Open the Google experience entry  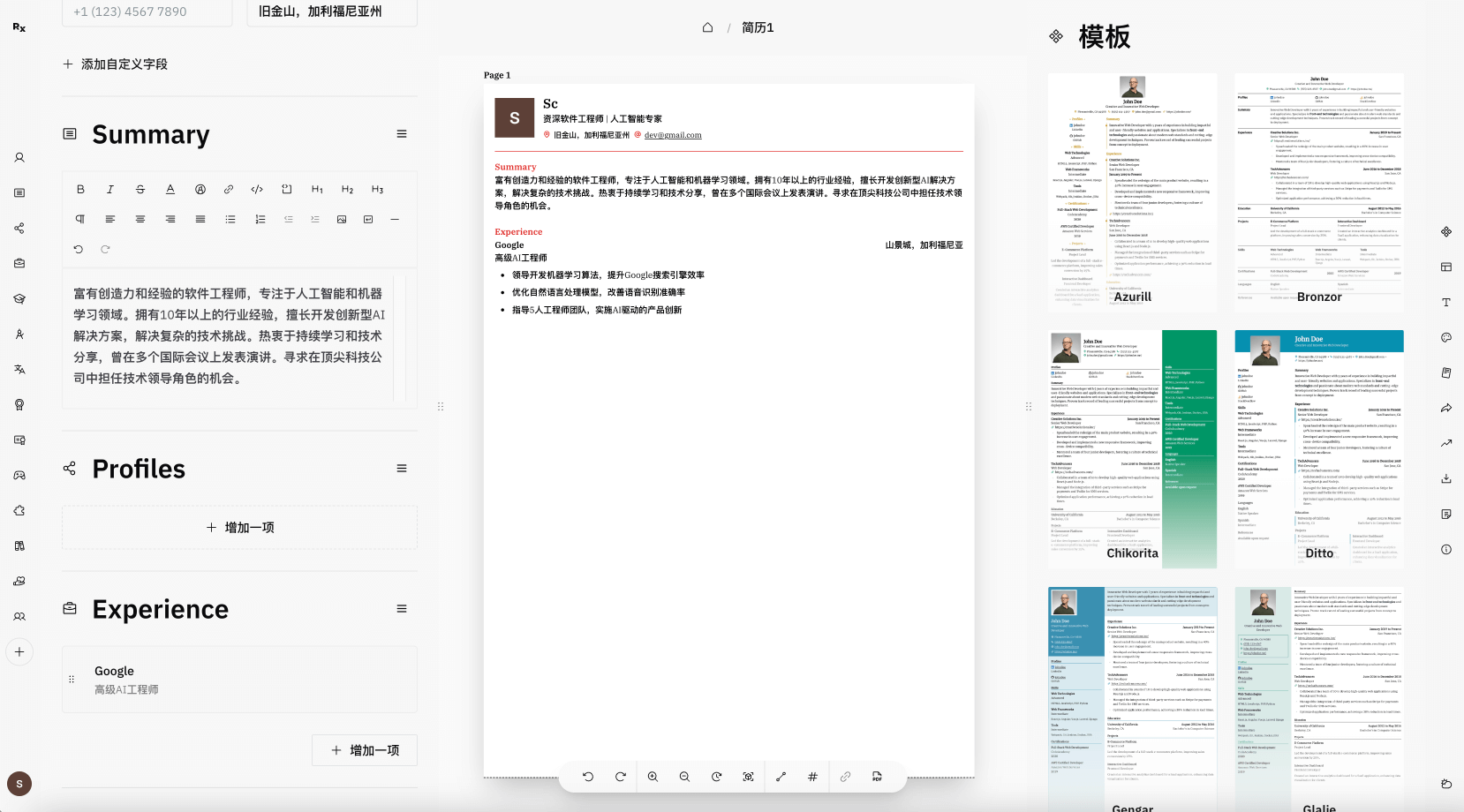pos(239,680)
